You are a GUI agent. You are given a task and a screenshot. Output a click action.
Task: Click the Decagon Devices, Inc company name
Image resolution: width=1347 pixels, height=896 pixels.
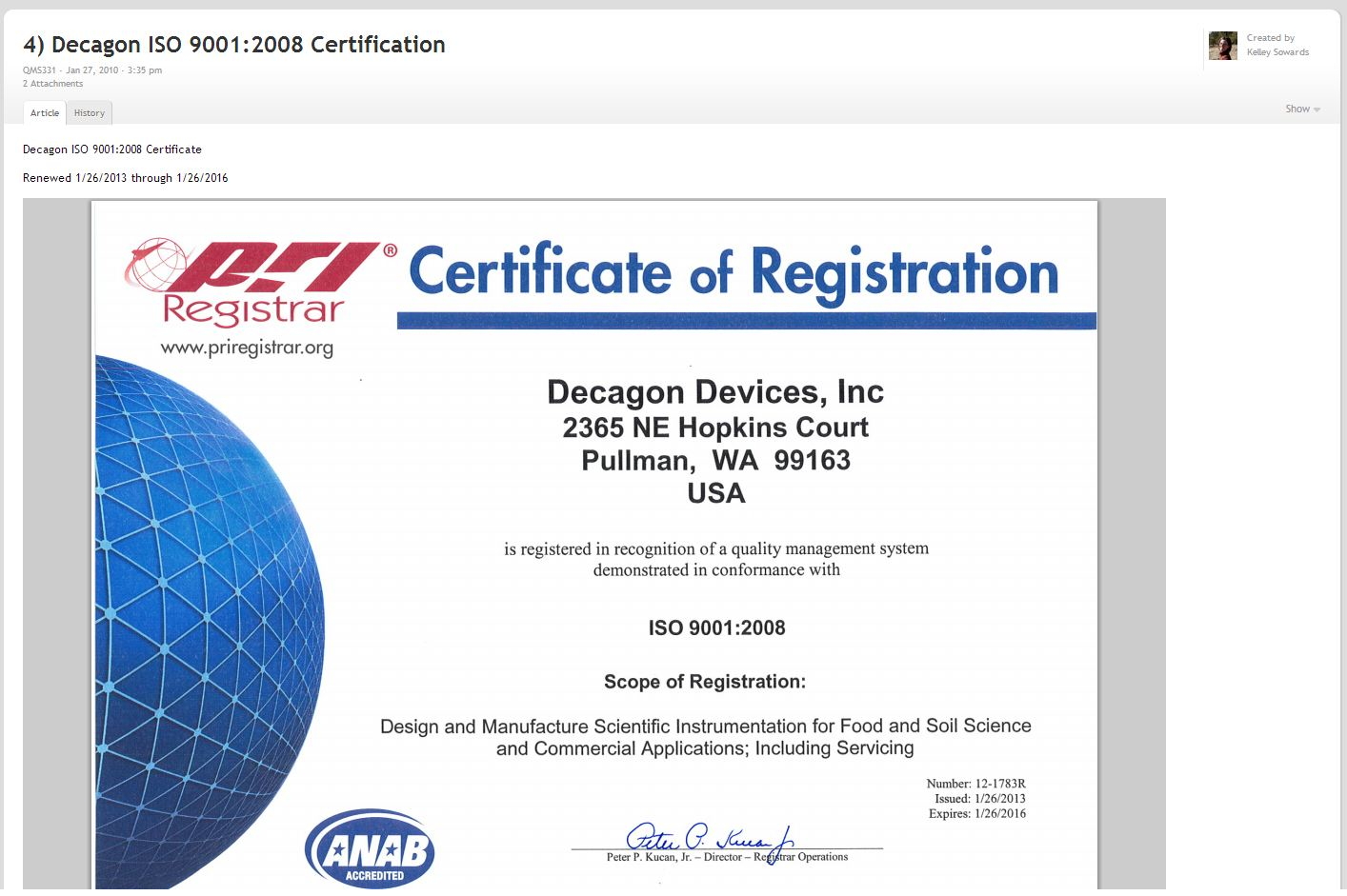click(x=714, y=391)
